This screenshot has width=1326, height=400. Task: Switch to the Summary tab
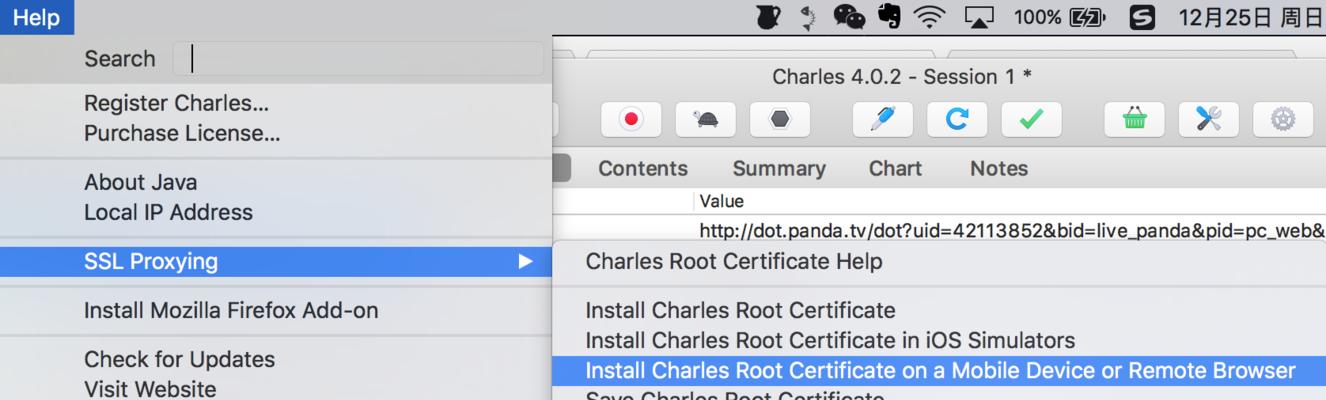[x=779, y=169]
